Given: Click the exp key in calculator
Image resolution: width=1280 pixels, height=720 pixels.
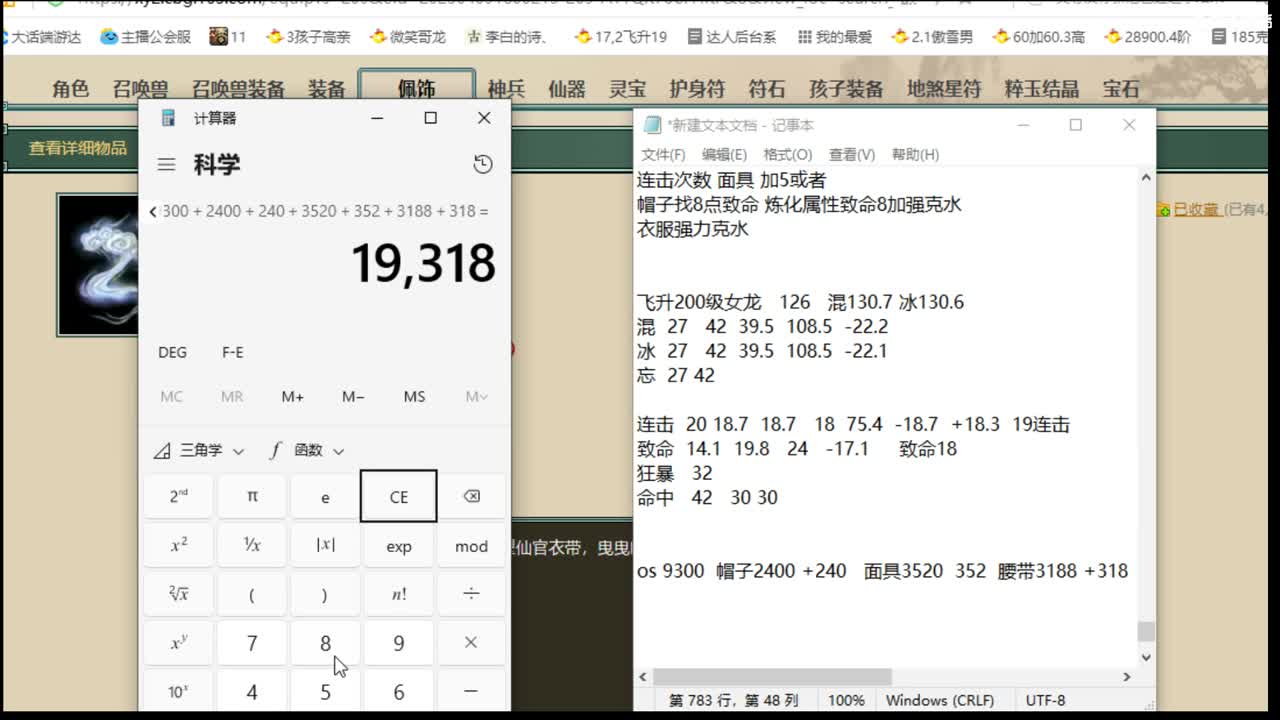Looking at the screenshot, I should tap(398, 546).
